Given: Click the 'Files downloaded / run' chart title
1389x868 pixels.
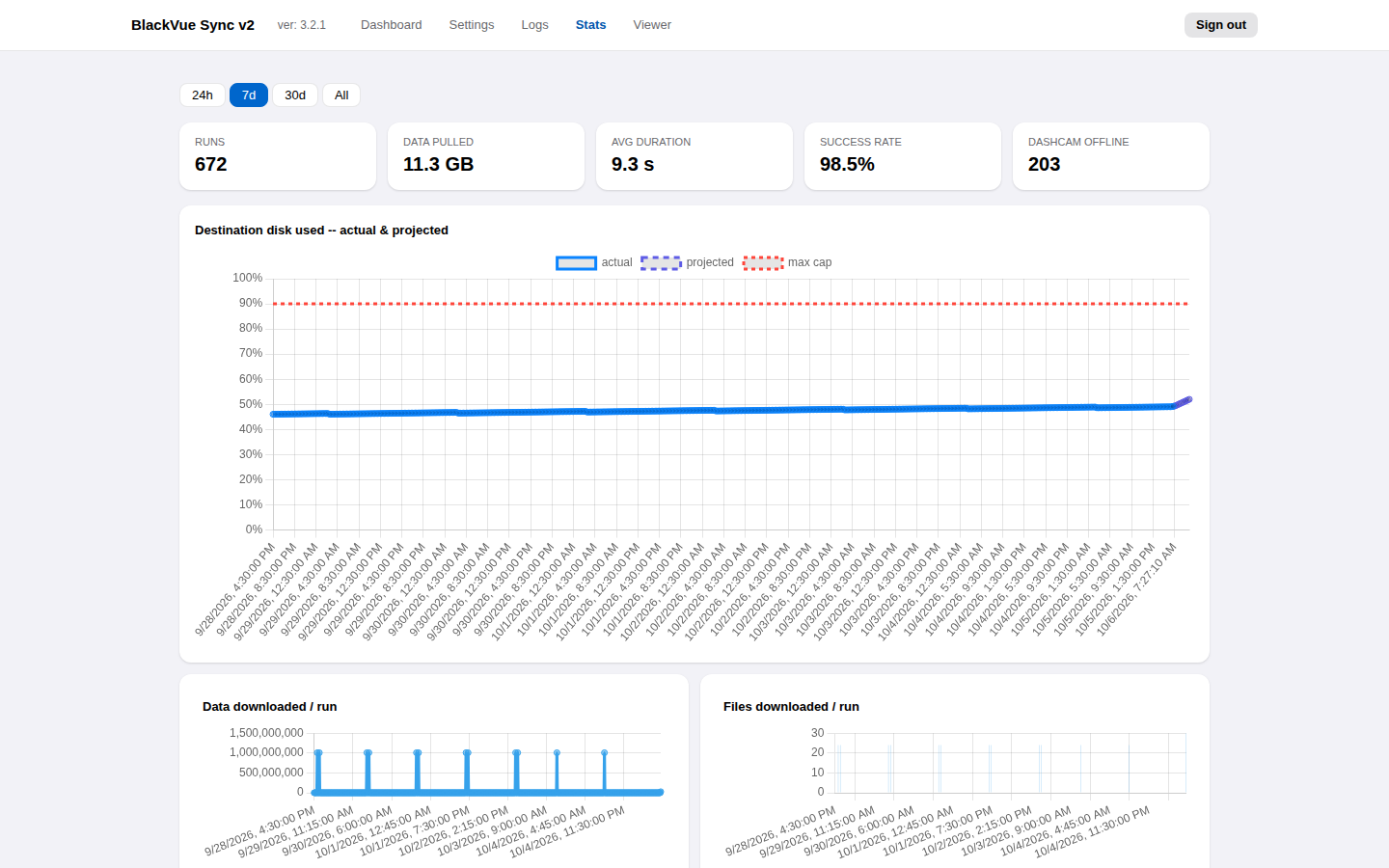Looking at the screenshot, I should click(x=791, y=707).
